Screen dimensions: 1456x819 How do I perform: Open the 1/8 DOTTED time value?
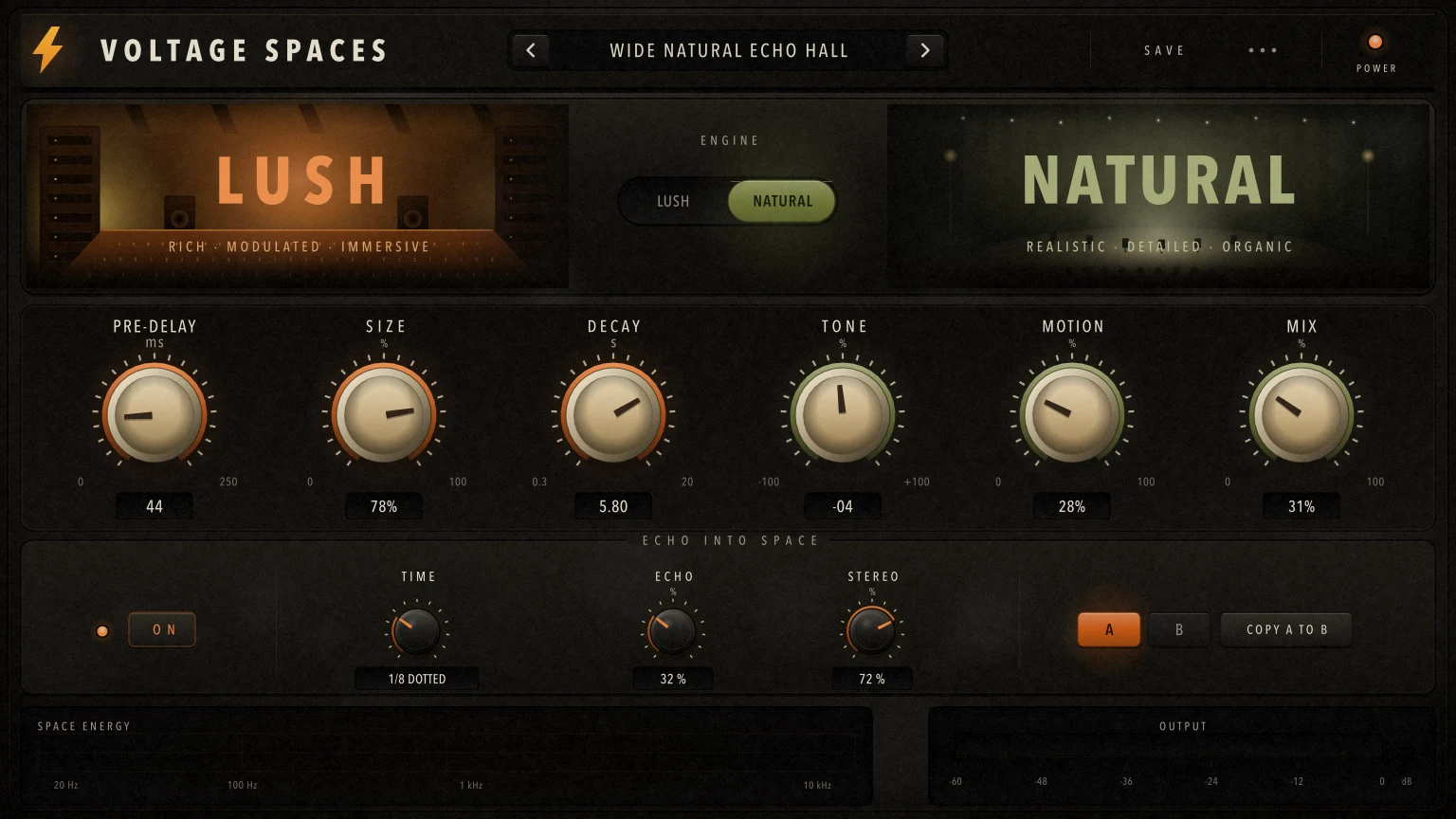416,679
